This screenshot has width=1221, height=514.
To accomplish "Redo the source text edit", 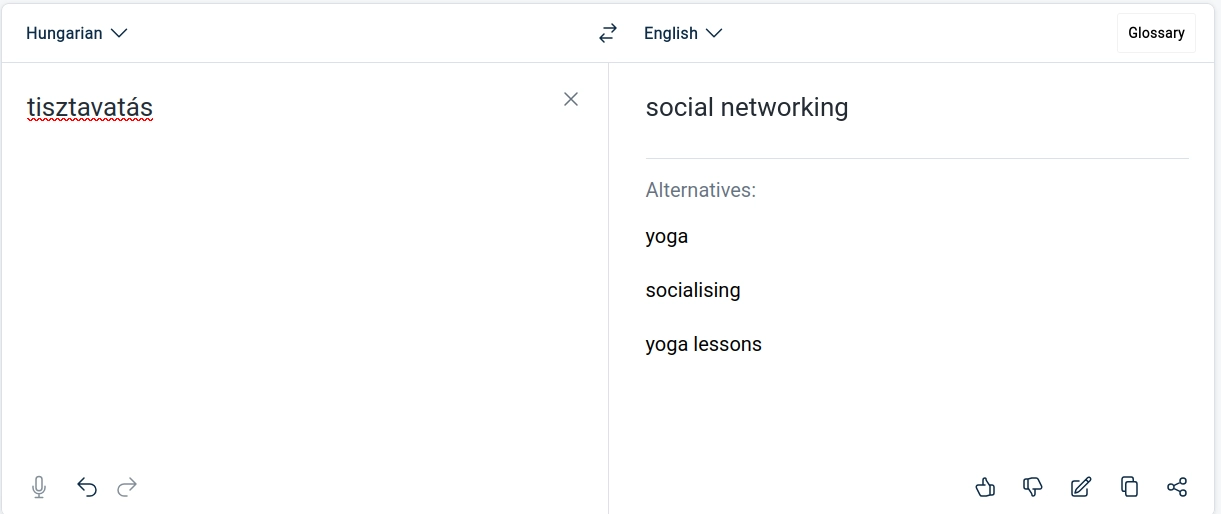I will [x=127, y=487].
